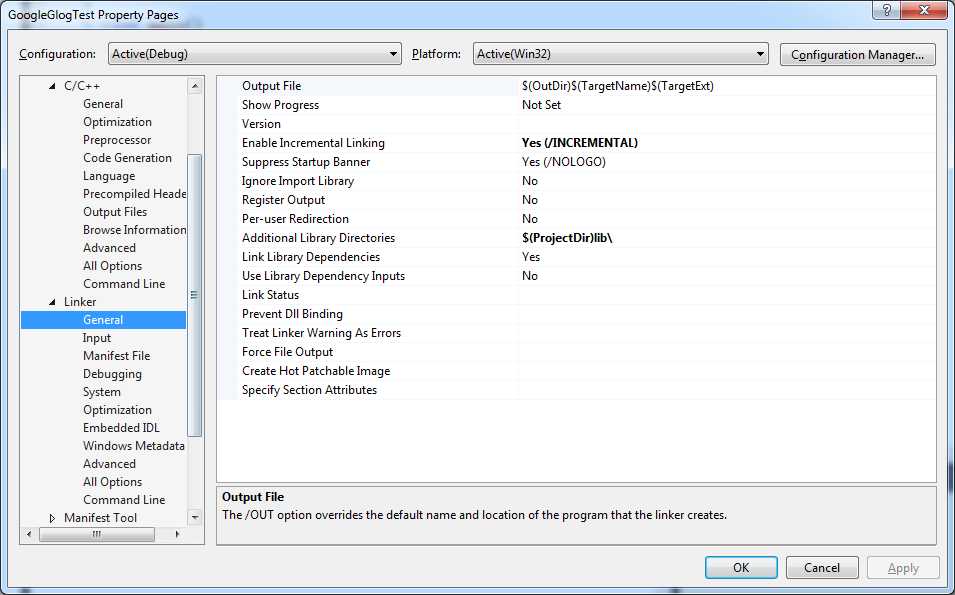Select Command Line under Linker

pyautogui.click(x=124, y=499)
